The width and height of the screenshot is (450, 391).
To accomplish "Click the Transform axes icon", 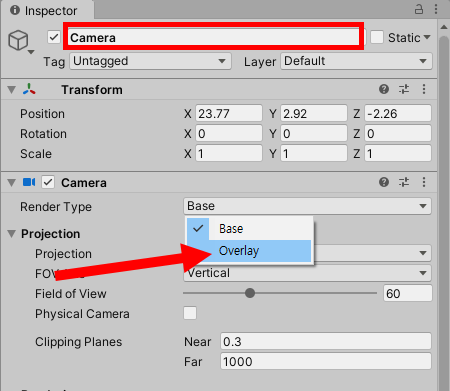I will pyautogui.click(x=29, y=89).
